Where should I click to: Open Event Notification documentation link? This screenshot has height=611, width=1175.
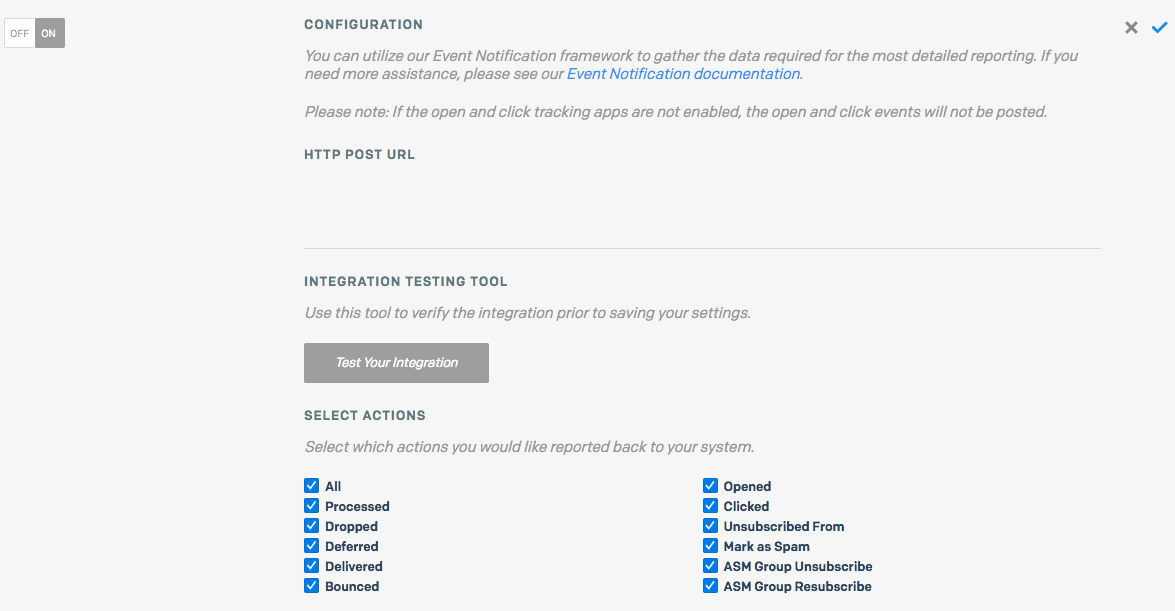683,74
